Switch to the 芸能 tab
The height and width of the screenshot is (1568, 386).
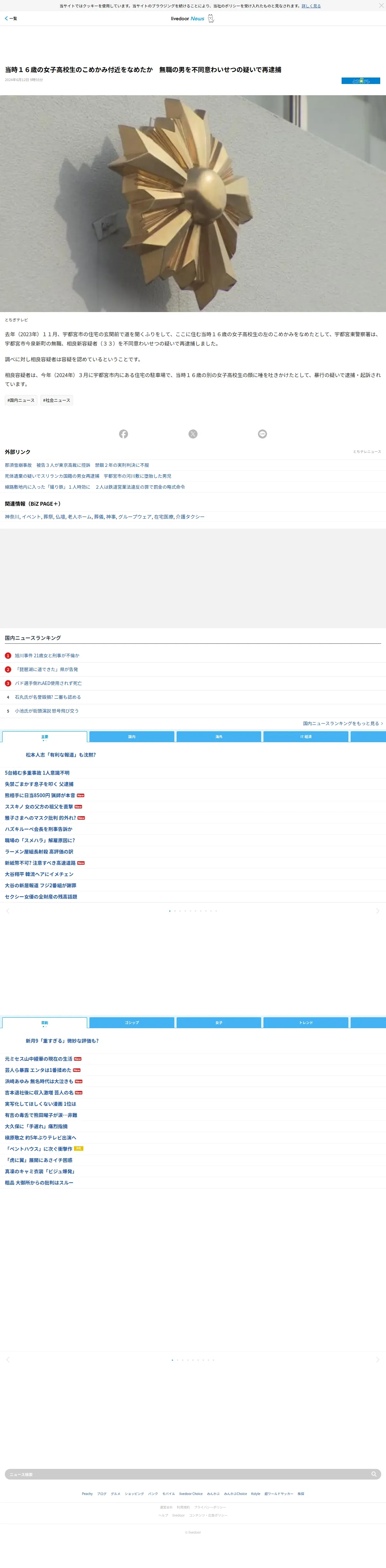coord(44,1023)
